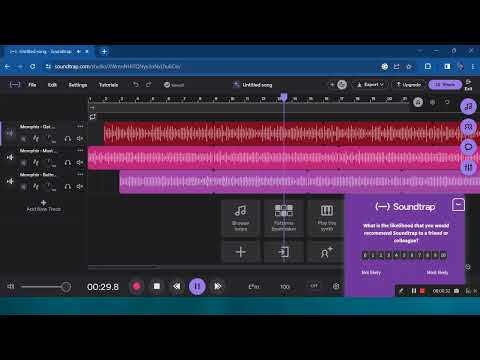Toggle the loop cycle icon below the ruler
480x360 pixels.
click(93, 117)
